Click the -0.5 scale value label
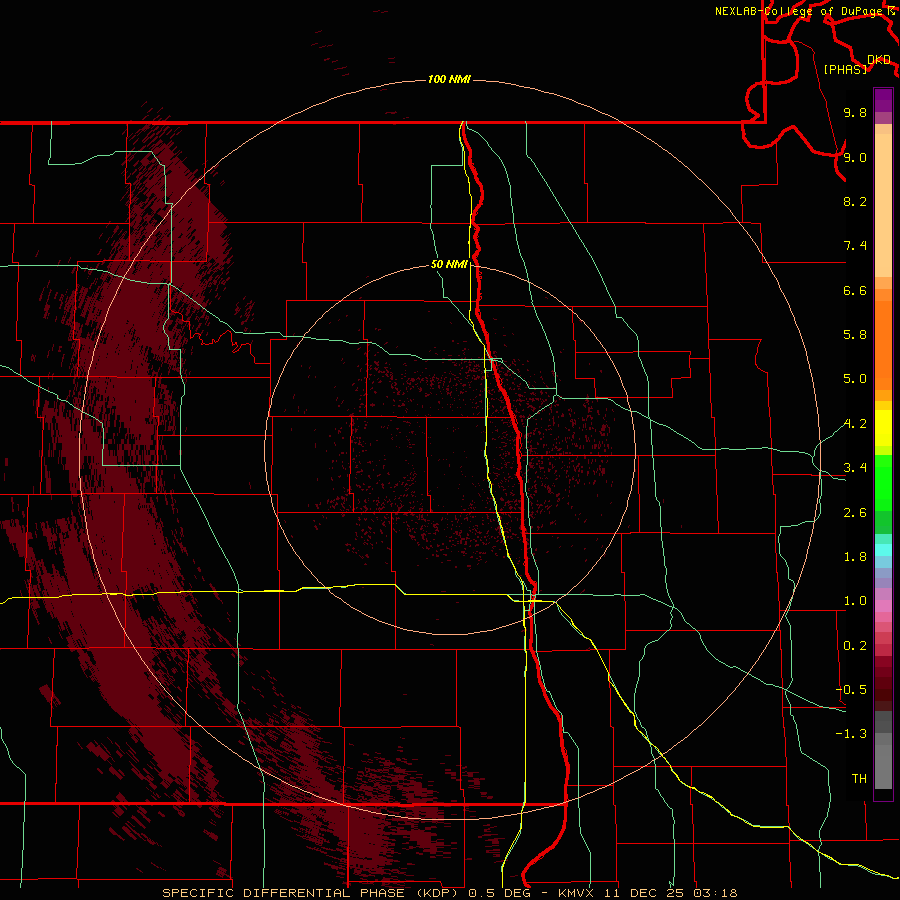The height and width of the screenshot is (900, 900). click(851, 690)
